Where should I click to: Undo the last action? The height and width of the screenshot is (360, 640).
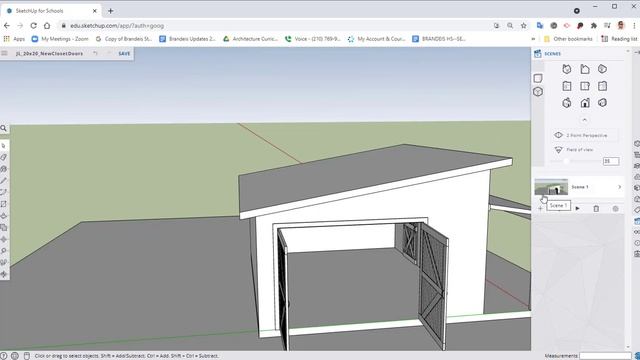95,53
